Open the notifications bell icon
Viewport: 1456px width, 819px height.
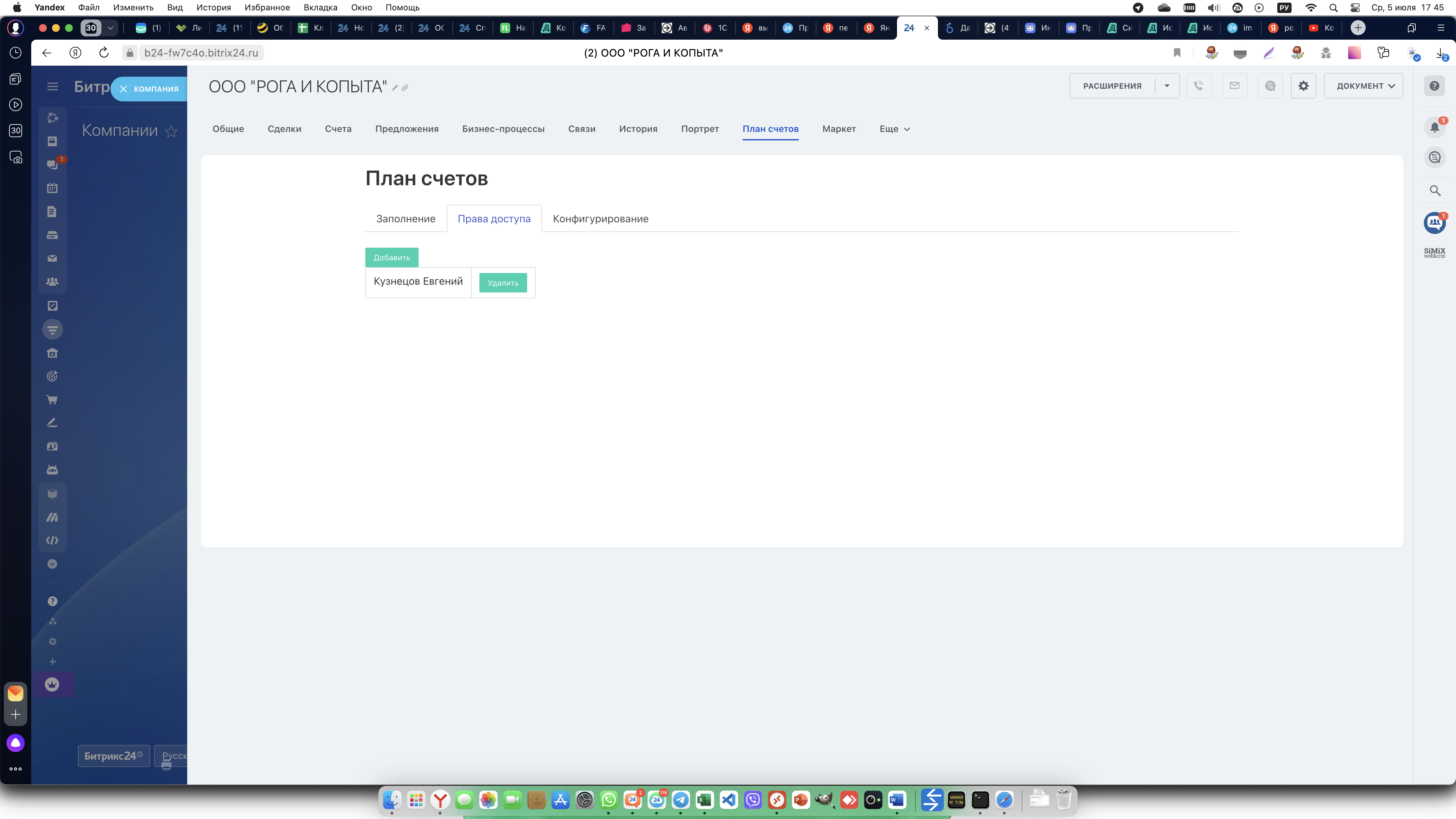pyautogui.click(x=1435, y=128)
